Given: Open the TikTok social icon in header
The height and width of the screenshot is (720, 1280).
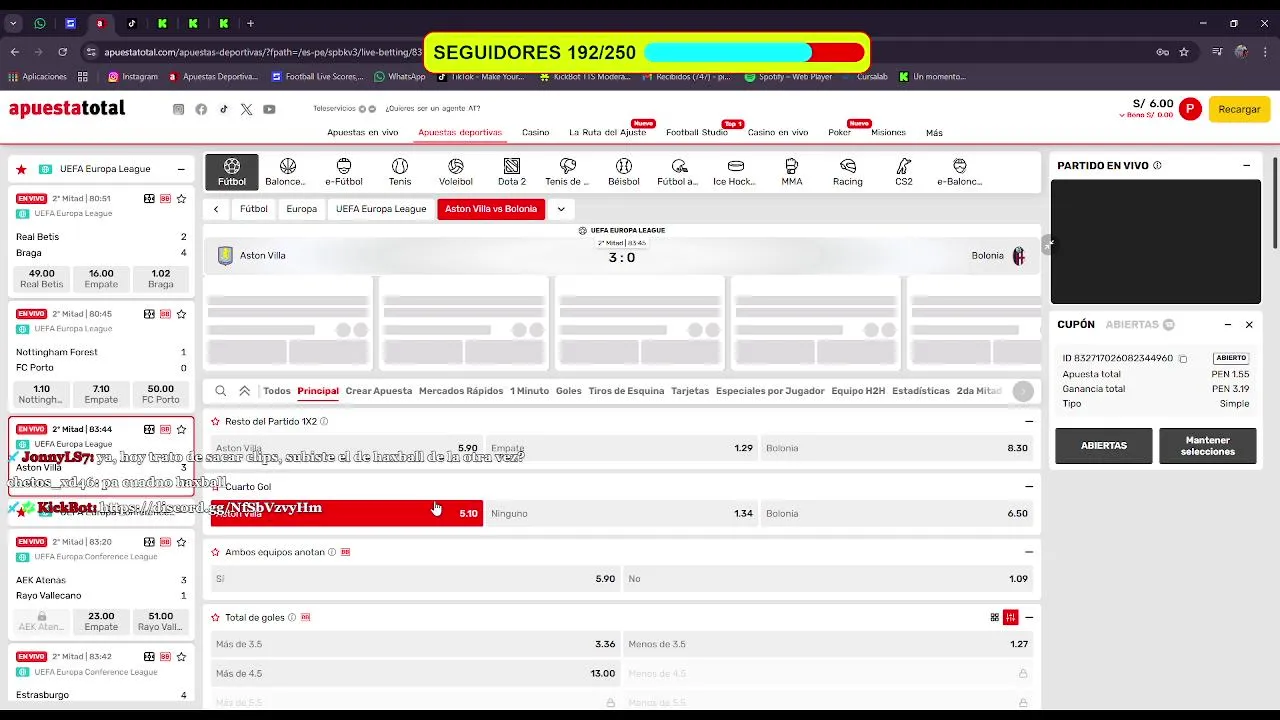Looking at the screenshot, I should click(224, 109).
